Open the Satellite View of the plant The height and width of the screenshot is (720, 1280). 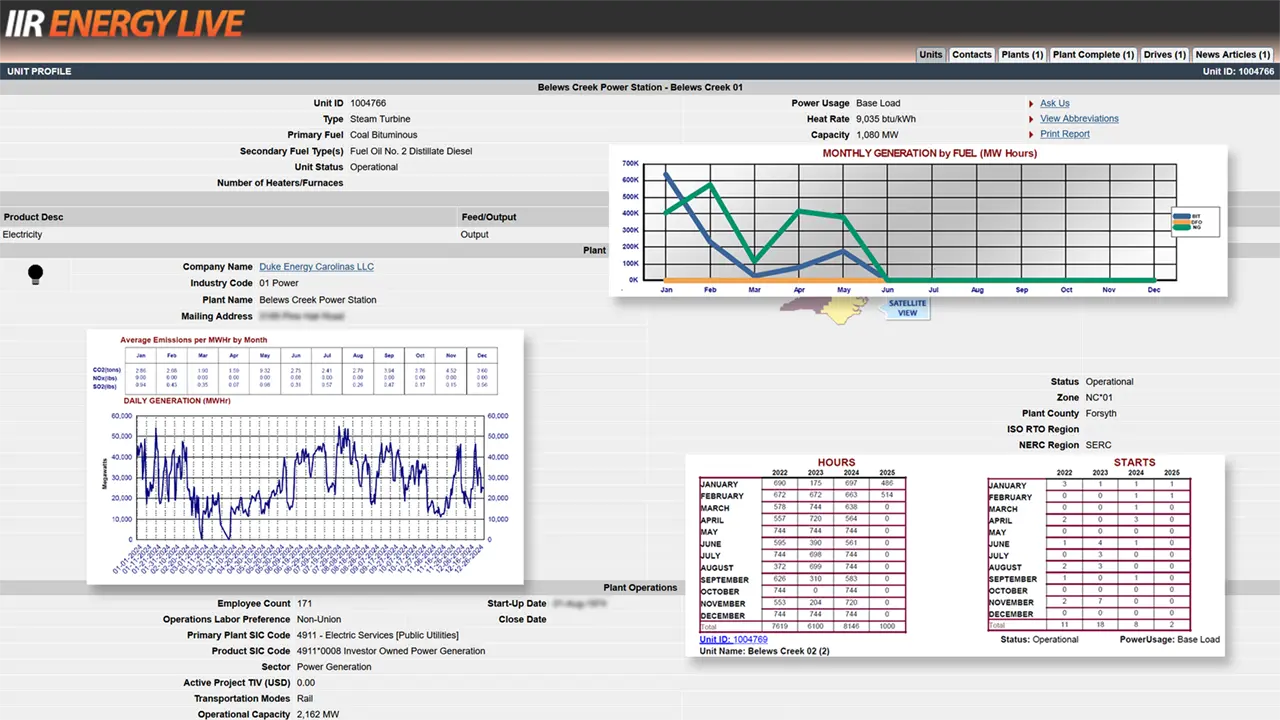click(x=905, y=308)
